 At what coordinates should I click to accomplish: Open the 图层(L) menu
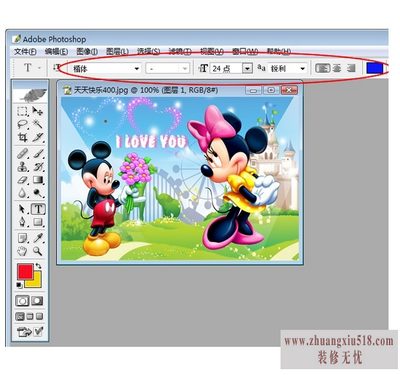click(117, 51)
